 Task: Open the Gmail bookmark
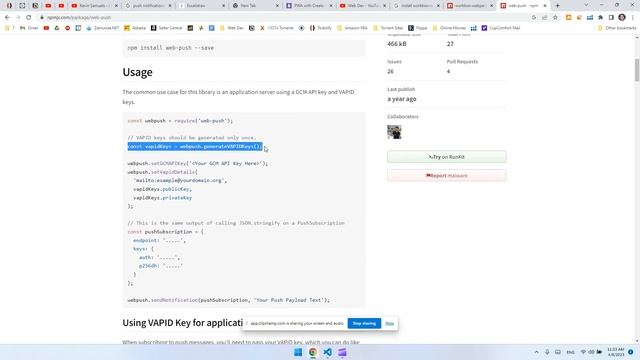pos(29,28)
